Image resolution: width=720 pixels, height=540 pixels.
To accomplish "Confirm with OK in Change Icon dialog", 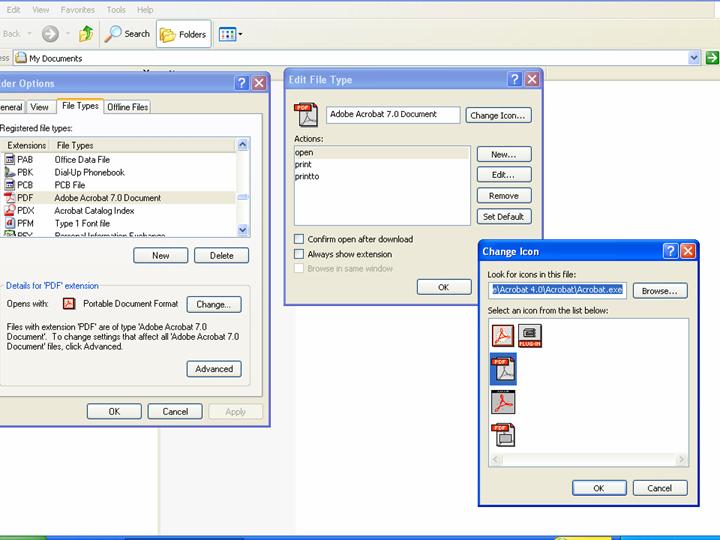I will click(599, 488).
